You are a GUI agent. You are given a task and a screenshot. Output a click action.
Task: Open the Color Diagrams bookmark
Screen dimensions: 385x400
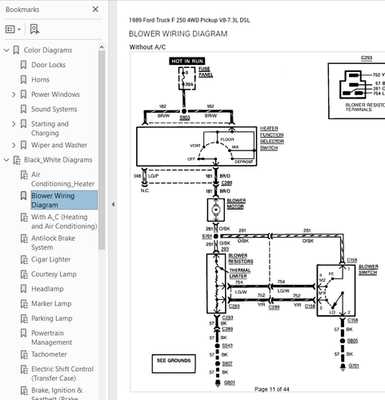tap(48, 50)
